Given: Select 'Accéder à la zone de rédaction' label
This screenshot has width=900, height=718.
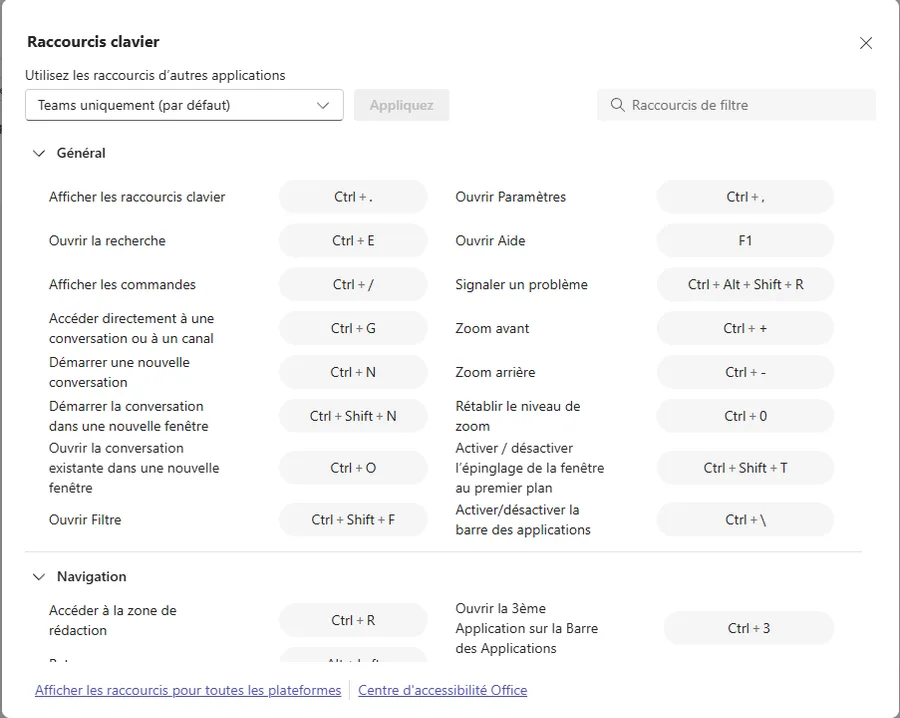Looking at the screenshot, I should (112, 620).
